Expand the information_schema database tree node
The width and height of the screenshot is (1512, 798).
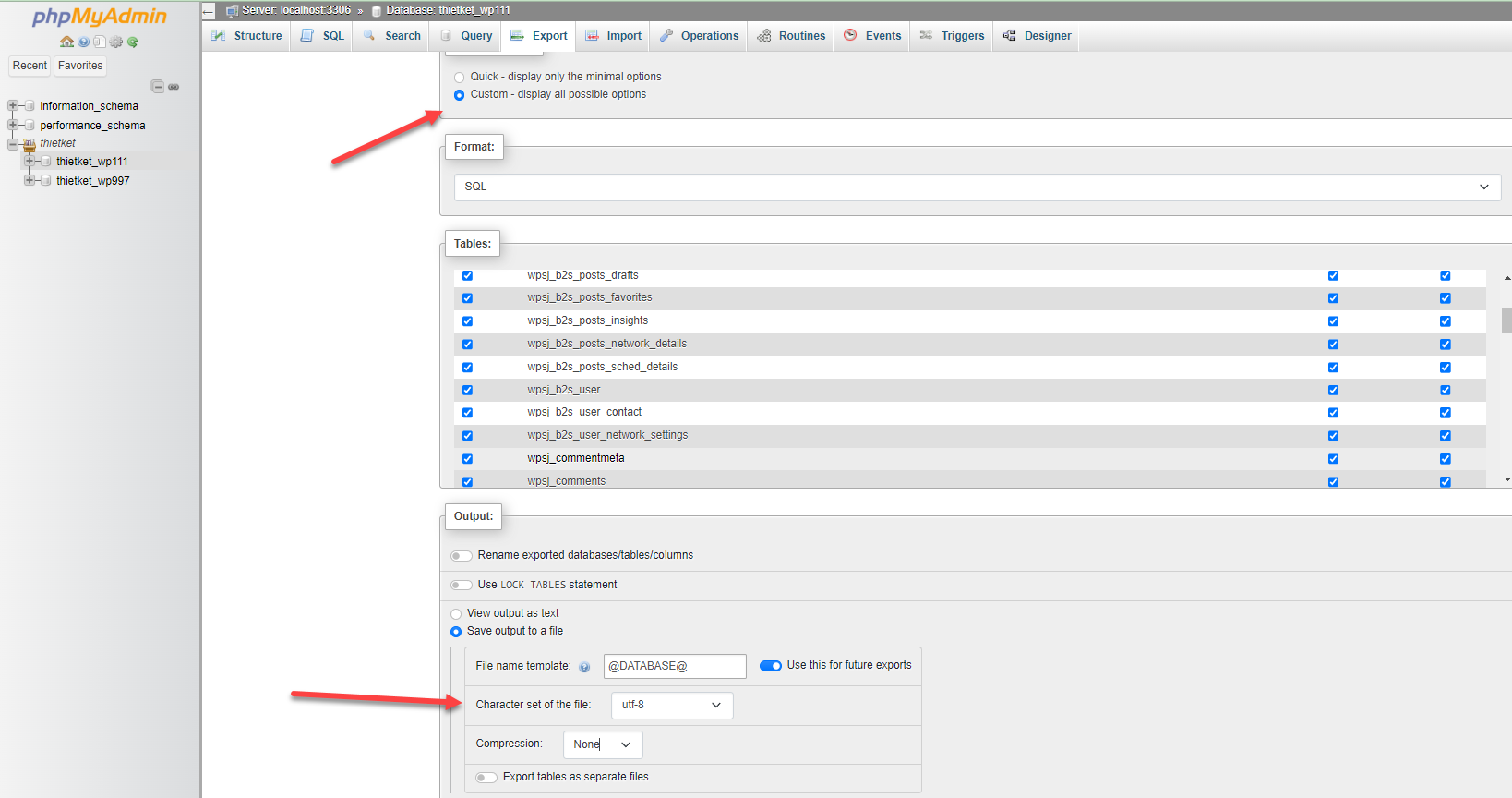click(x=13, y=106)
